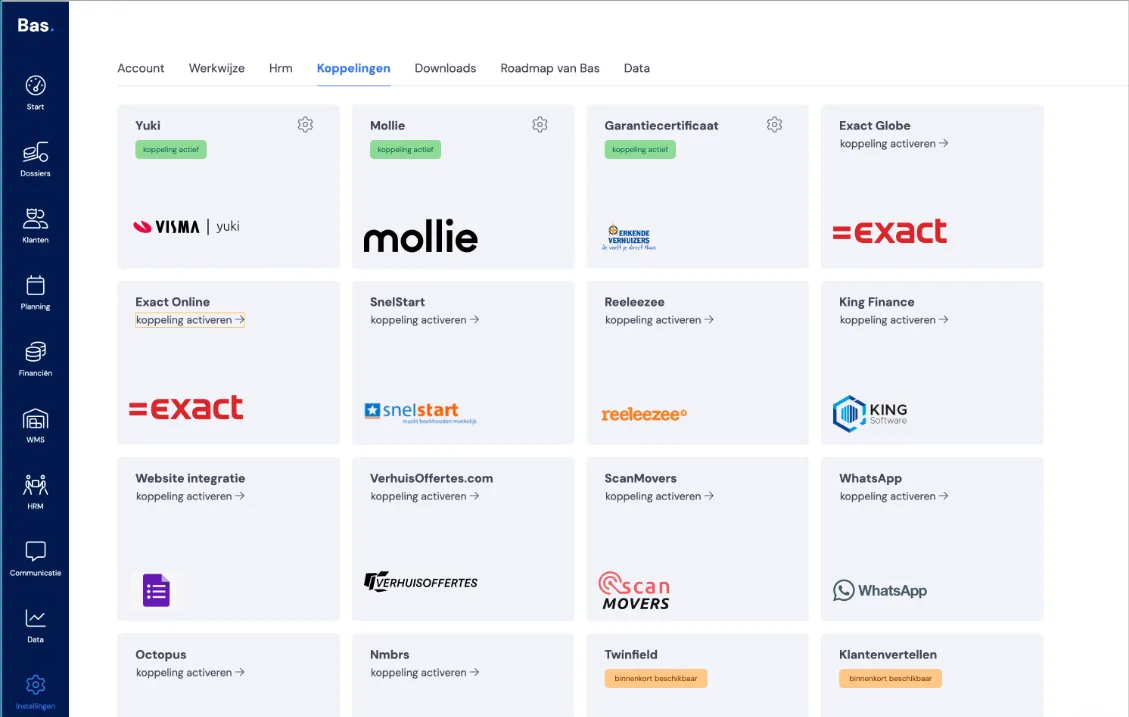The width and height of the screenshot is (1129, 717).
Task: Click the Visma Yuki logo
Action: [x=186, y=227]
